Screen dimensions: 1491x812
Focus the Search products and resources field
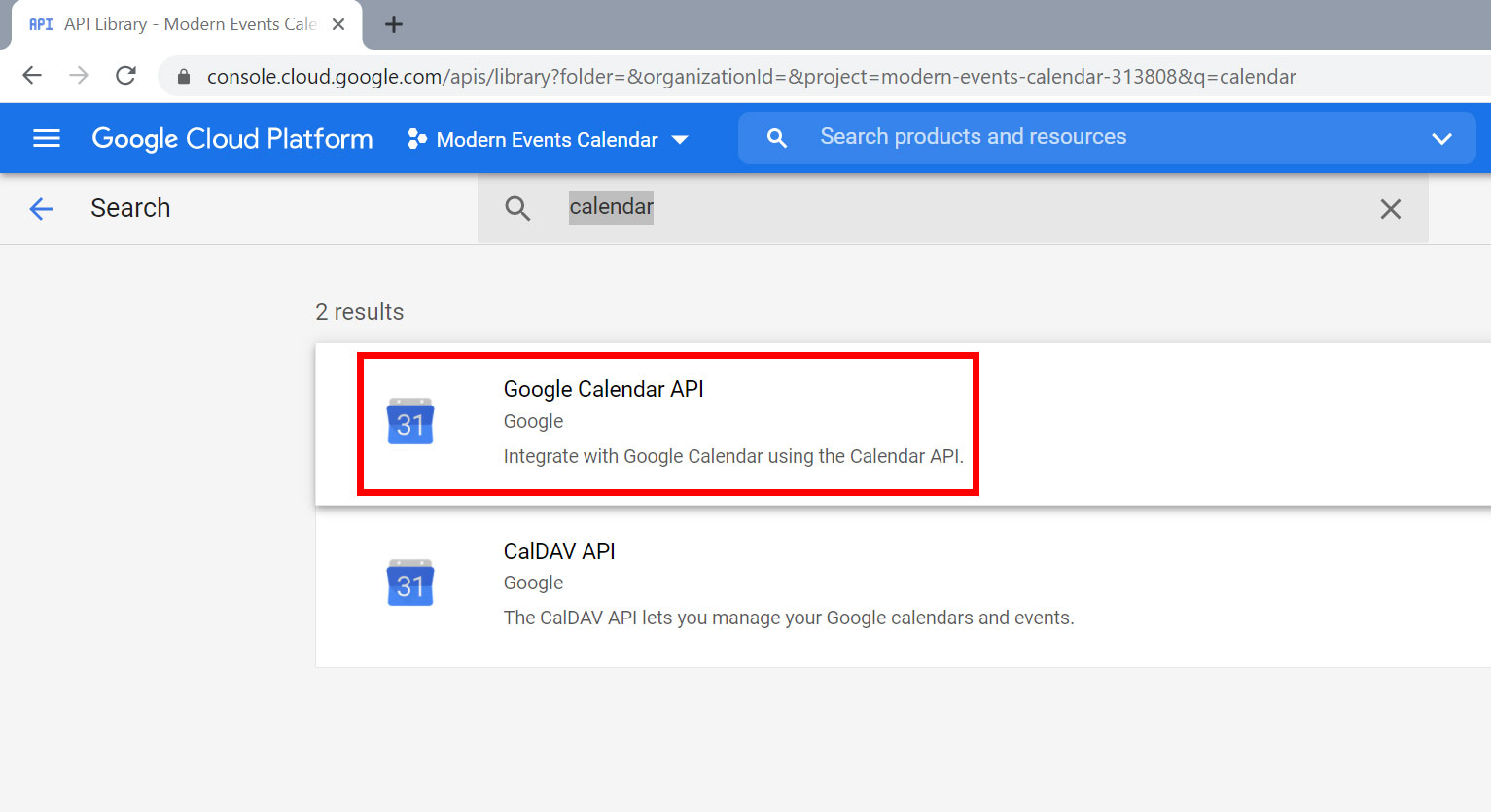coord(1106,138)
